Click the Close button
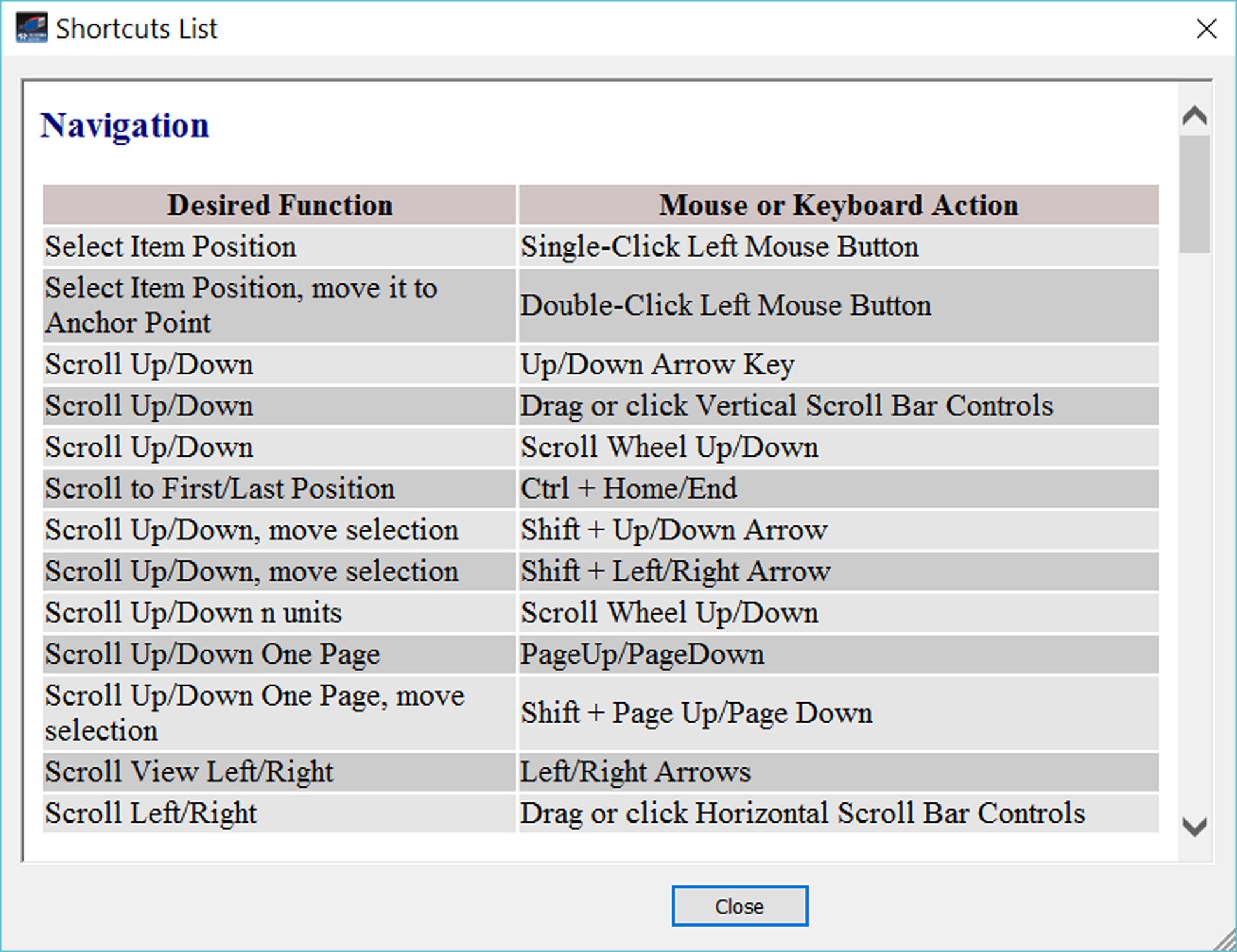 click(x=739, y=906)
